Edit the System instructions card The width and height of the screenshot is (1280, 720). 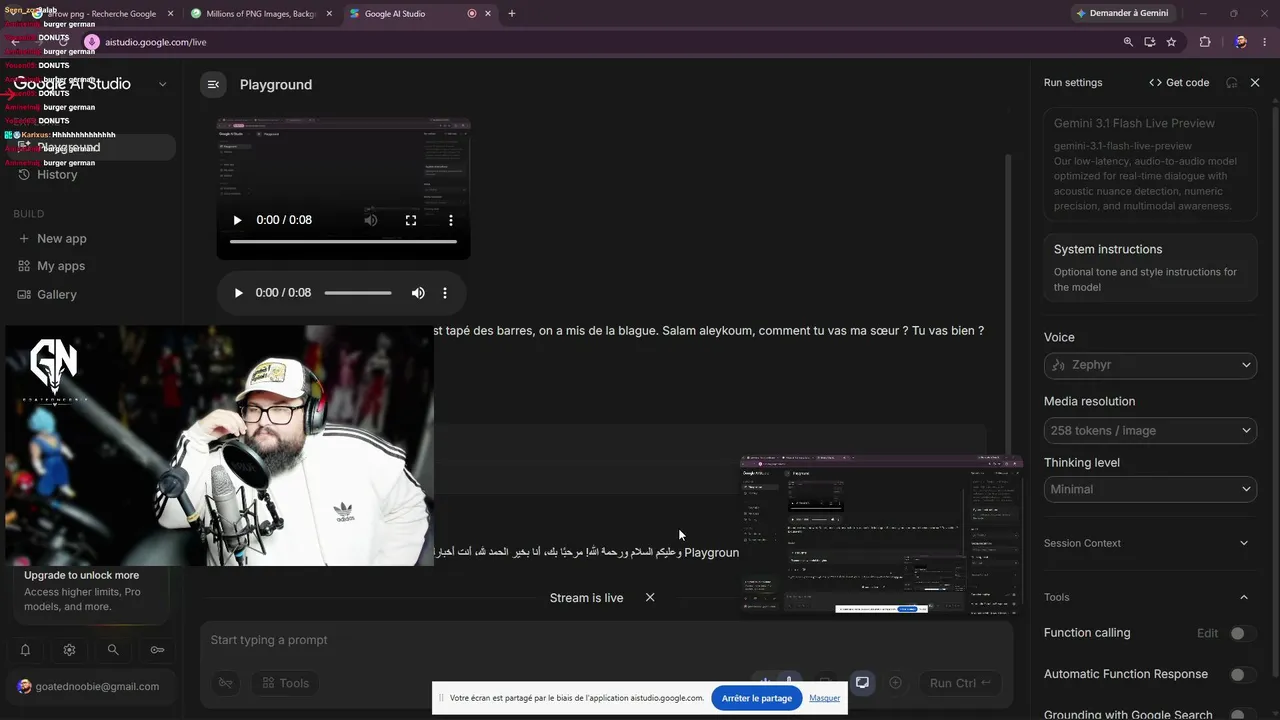coord(1150,268)
